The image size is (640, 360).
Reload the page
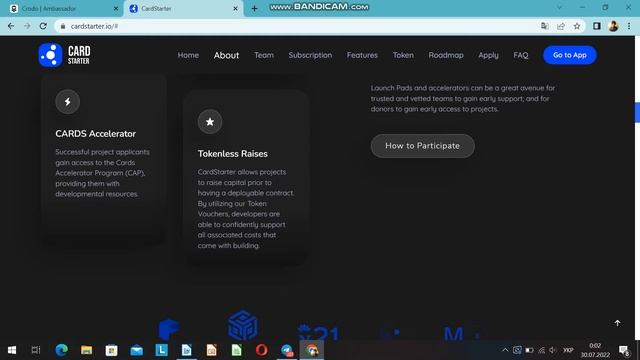[43, 26]
